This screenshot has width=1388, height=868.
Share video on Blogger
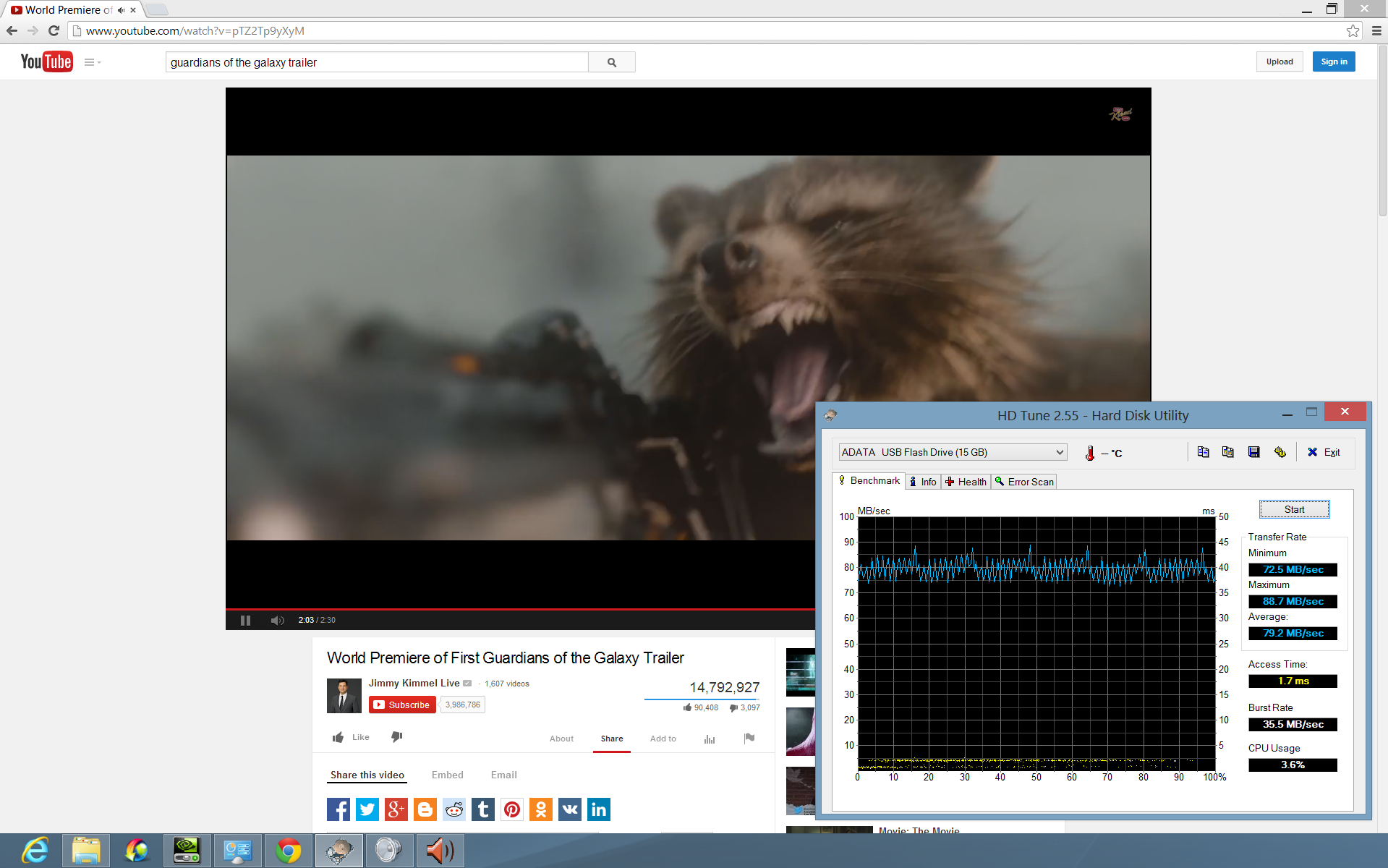pos(425,809)
